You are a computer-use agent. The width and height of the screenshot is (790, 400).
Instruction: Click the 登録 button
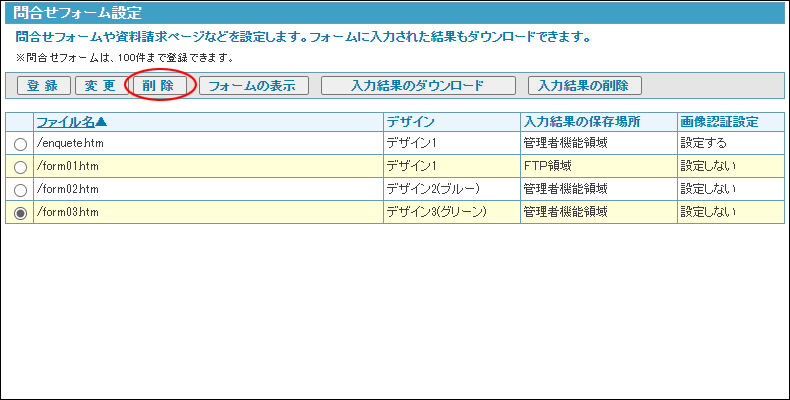(43, 86)
